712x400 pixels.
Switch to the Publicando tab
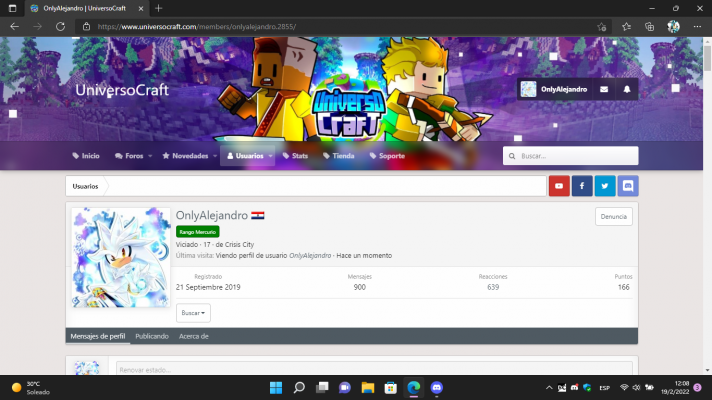152,337
